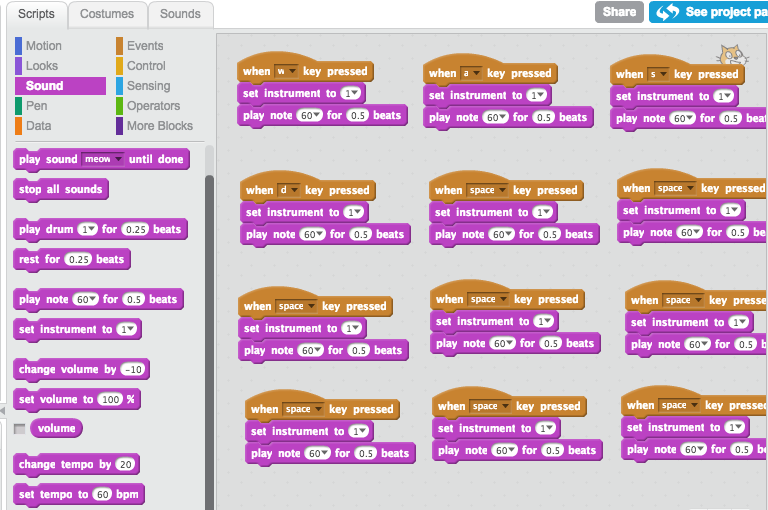
Task: Click the Share button
Action: [x=619, y=12]
